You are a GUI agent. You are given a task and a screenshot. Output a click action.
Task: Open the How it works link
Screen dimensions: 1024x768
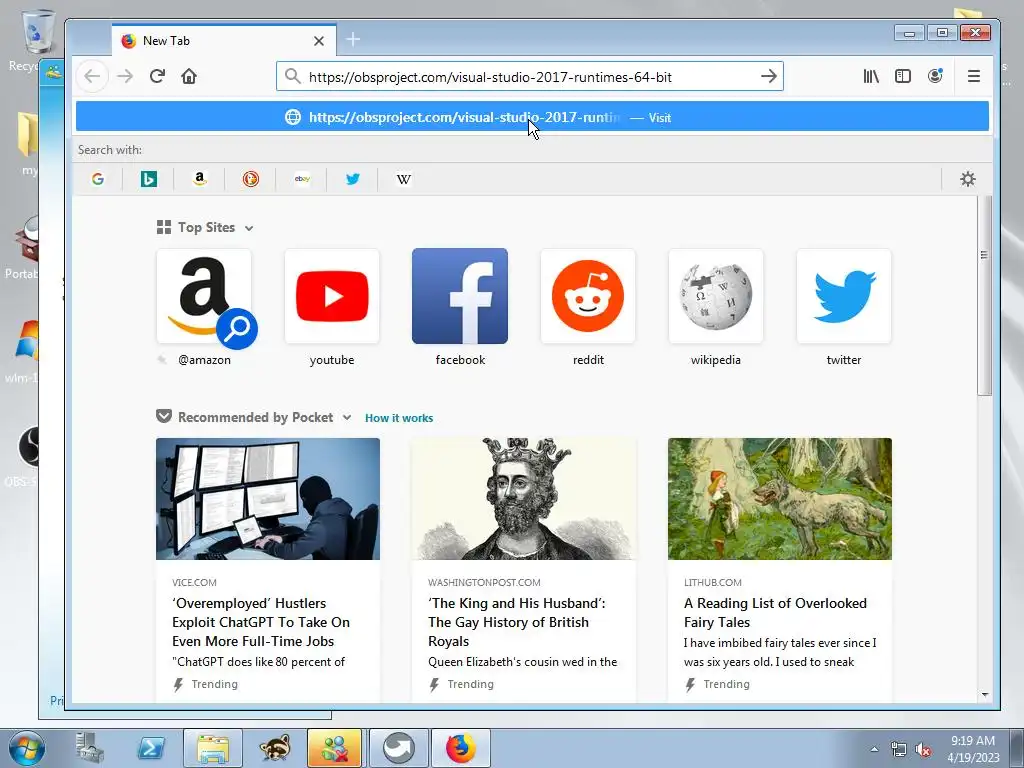click(399, 418)
